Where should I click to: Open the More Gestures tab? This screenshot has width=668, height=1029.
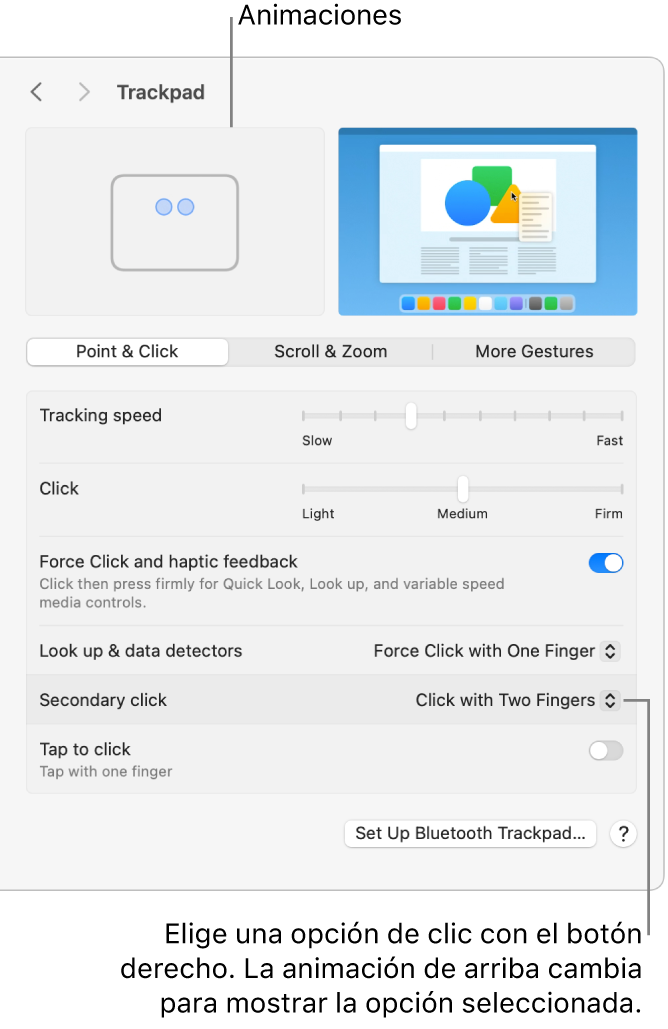pyautogui.click(x=534, y=352)
